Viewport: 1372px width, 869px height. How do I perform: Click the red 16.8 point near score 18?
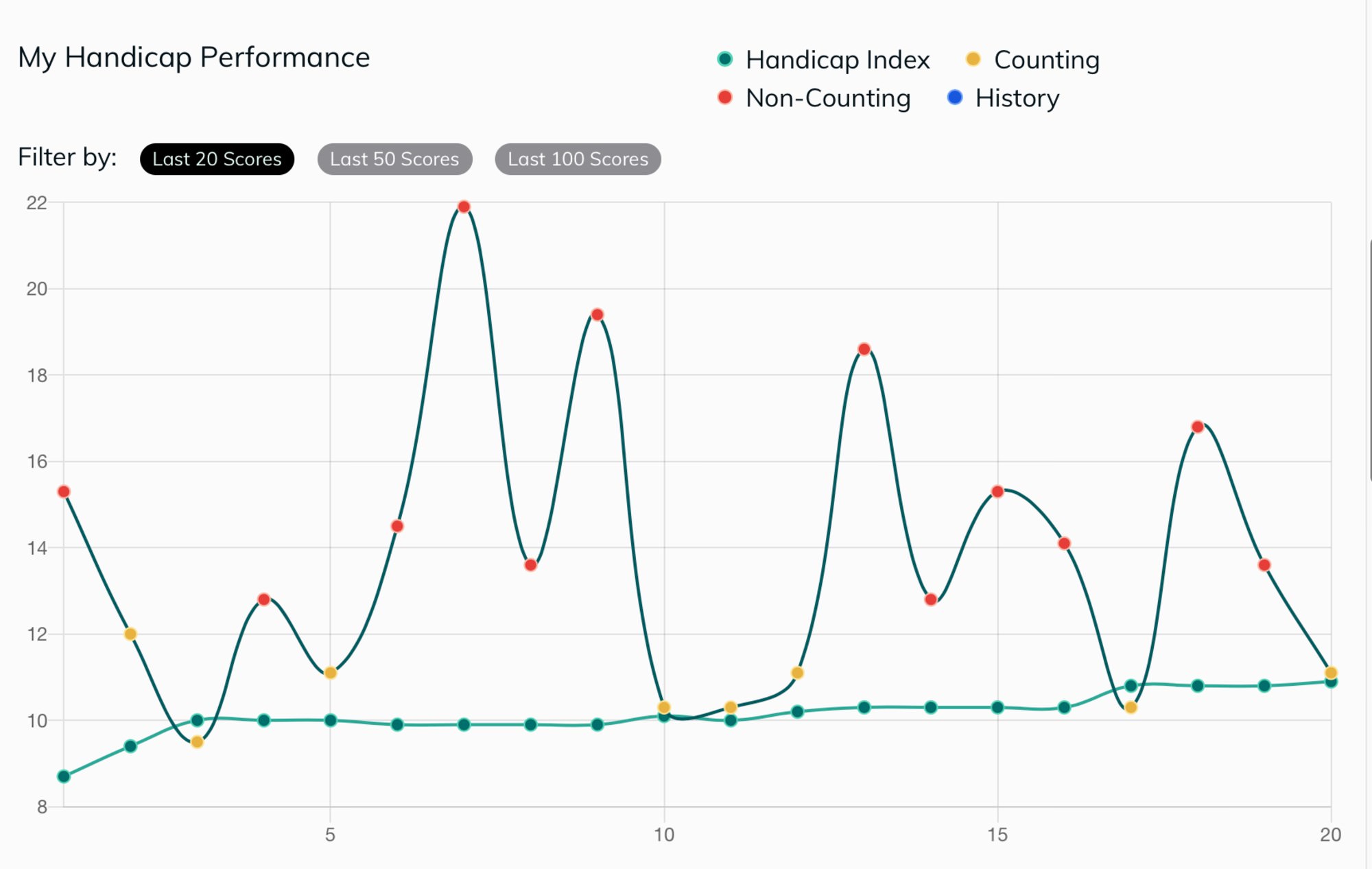[1198, 425]
